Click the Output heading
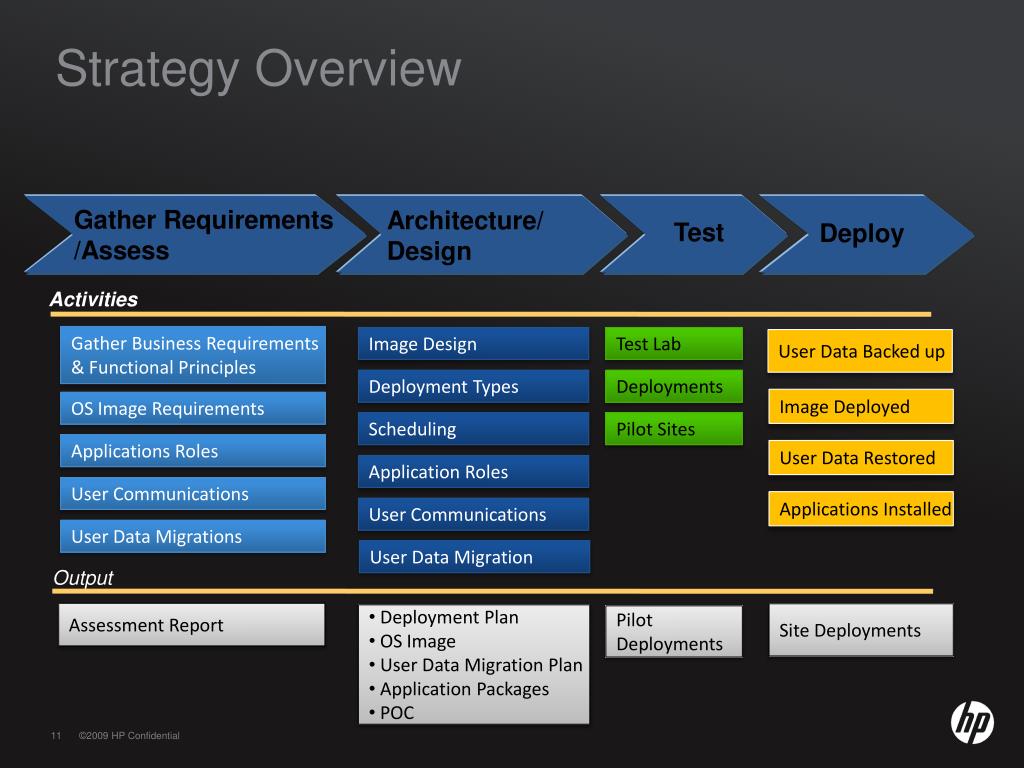This screenshot has width=1024, height=768. pos(83,578)
